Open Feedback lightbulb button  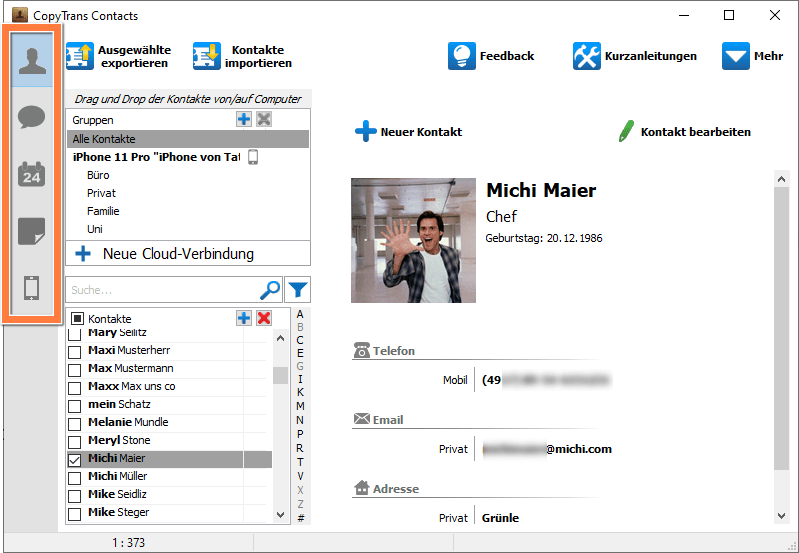pos(462,56)
